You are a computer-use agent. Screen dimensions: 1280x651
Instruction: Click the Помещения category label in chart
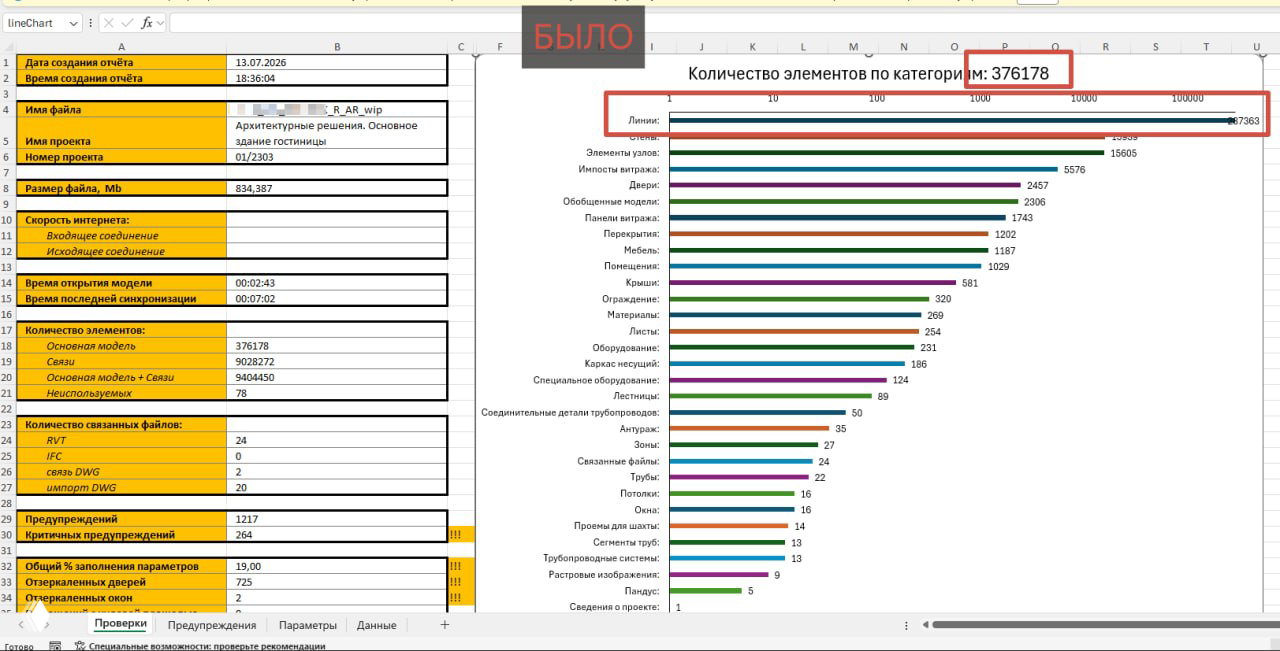pos(631,267)
